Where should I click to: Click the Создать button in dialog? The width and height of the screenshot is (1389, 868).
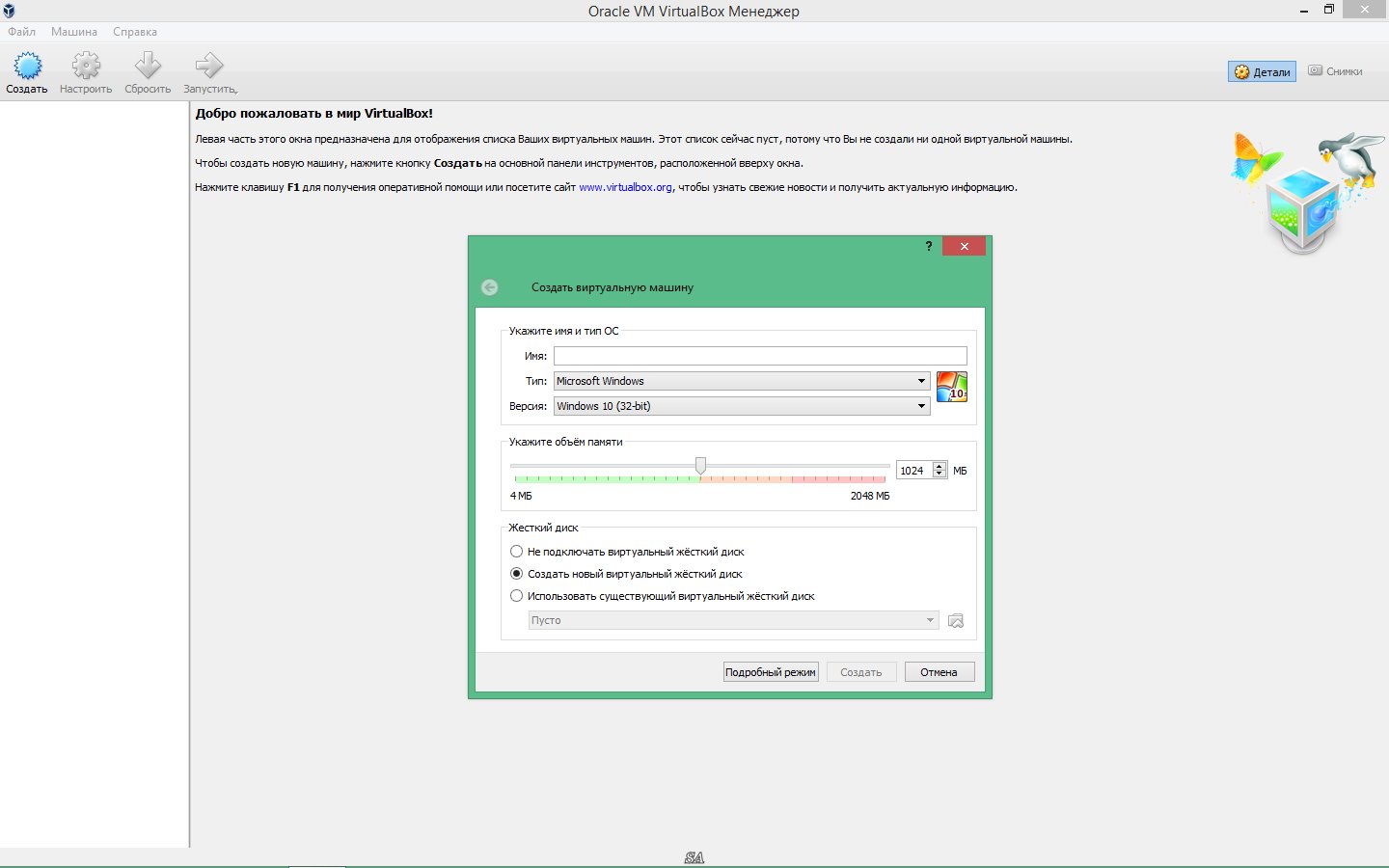861,672
